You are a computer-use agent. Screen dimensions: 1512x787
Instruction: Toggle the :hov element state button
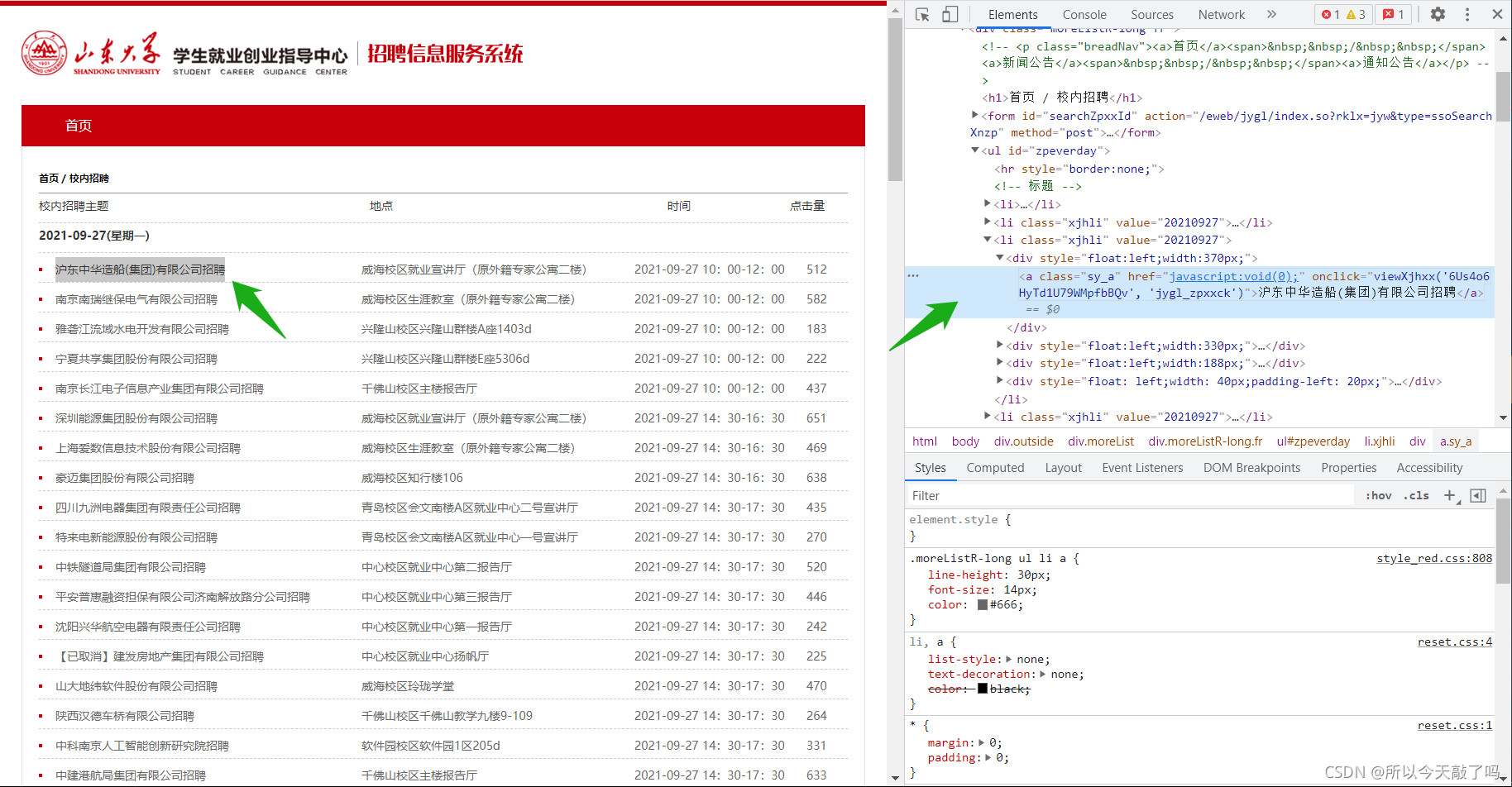1379,495
